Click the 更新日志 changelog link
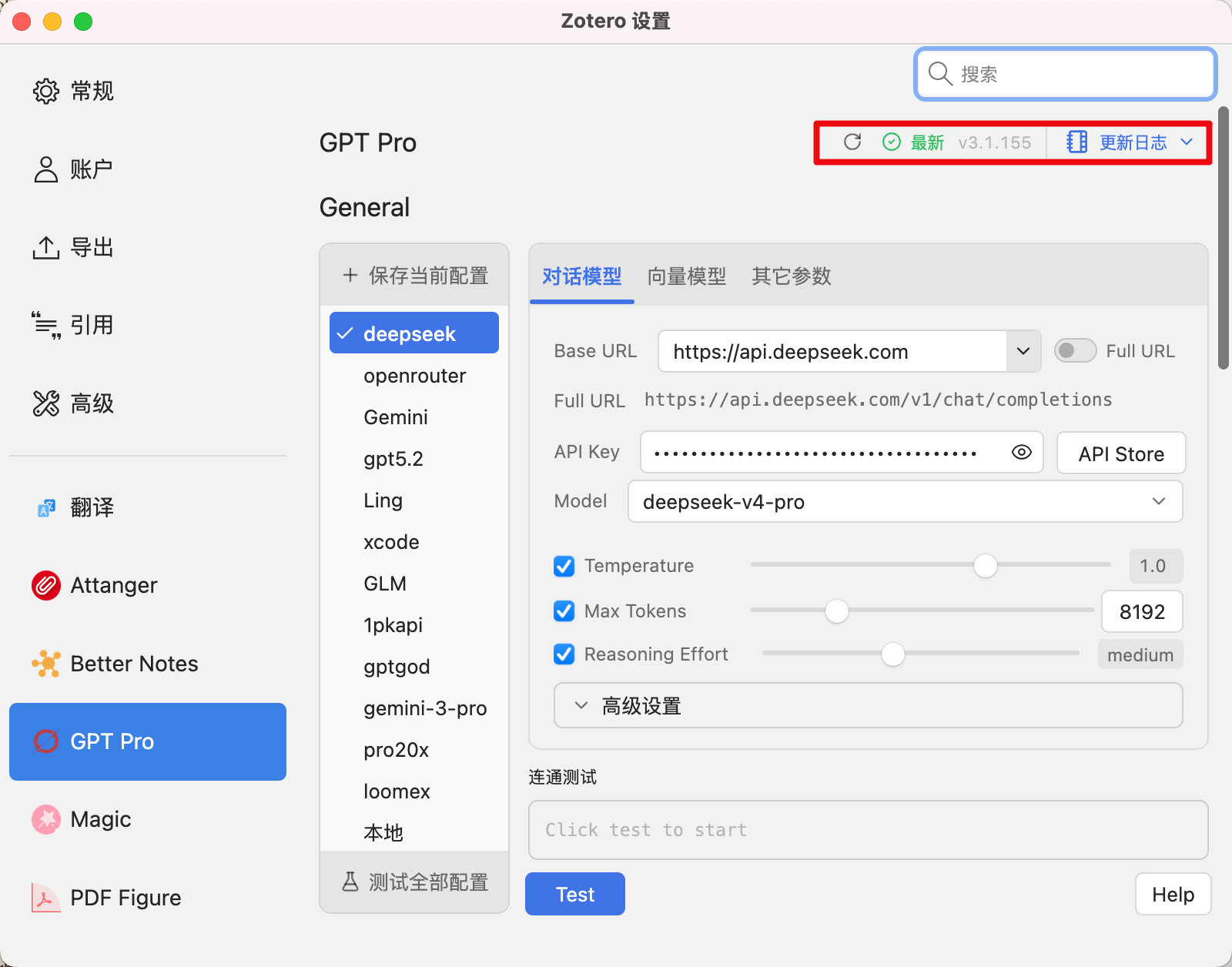Image resolution: width=1232 pixels, height=967 pixels. [1133, 142]
